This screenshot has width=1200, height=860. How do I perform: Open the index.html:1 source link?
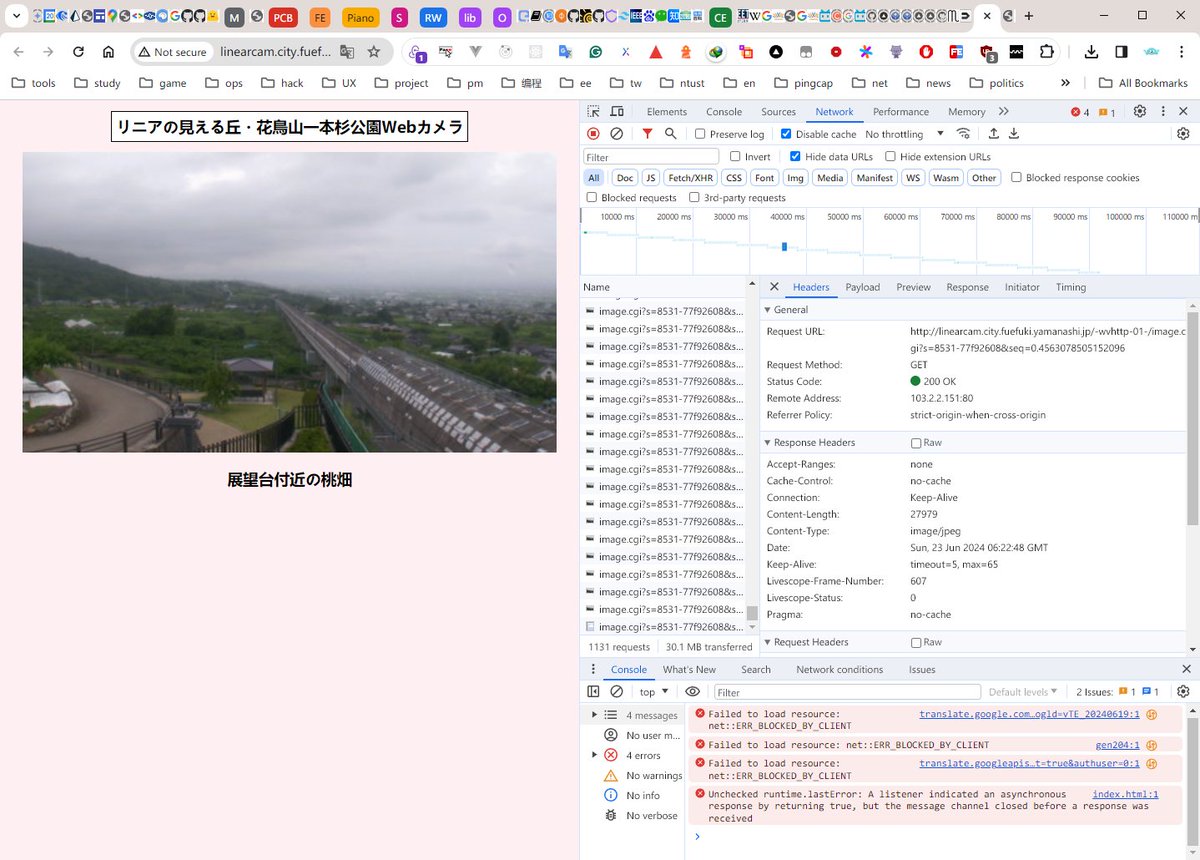[x=1125, y=794]
